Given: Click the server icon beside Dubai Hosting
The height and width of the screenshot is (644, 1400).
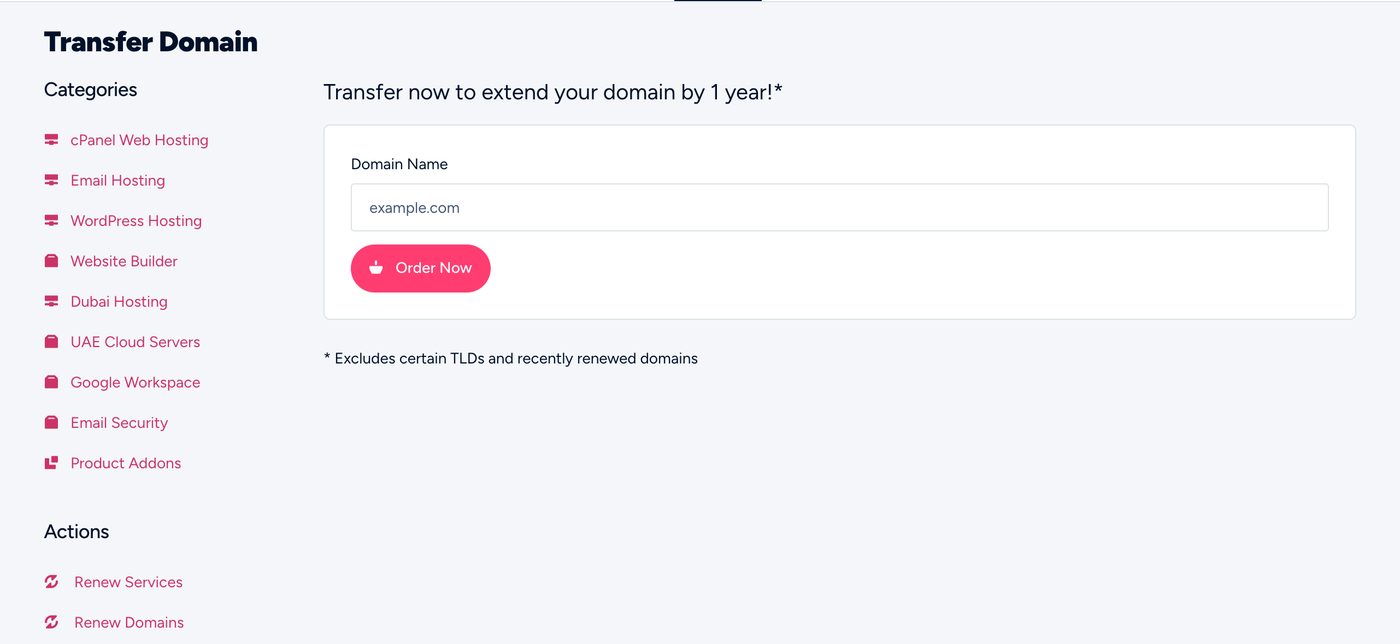Looking at the screenshot, I should coord(51,301).
